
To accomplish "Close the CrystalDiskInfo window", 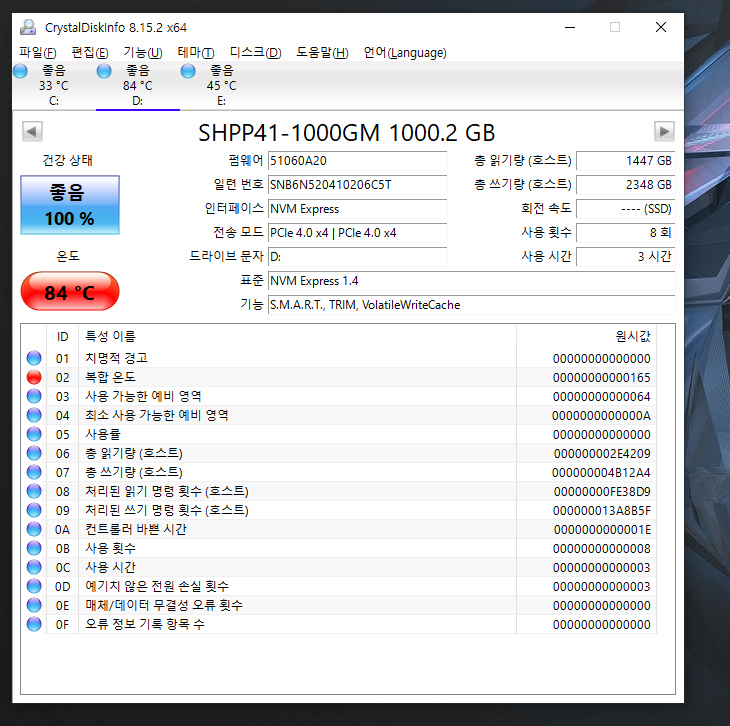I will click(x=661, y=27).
